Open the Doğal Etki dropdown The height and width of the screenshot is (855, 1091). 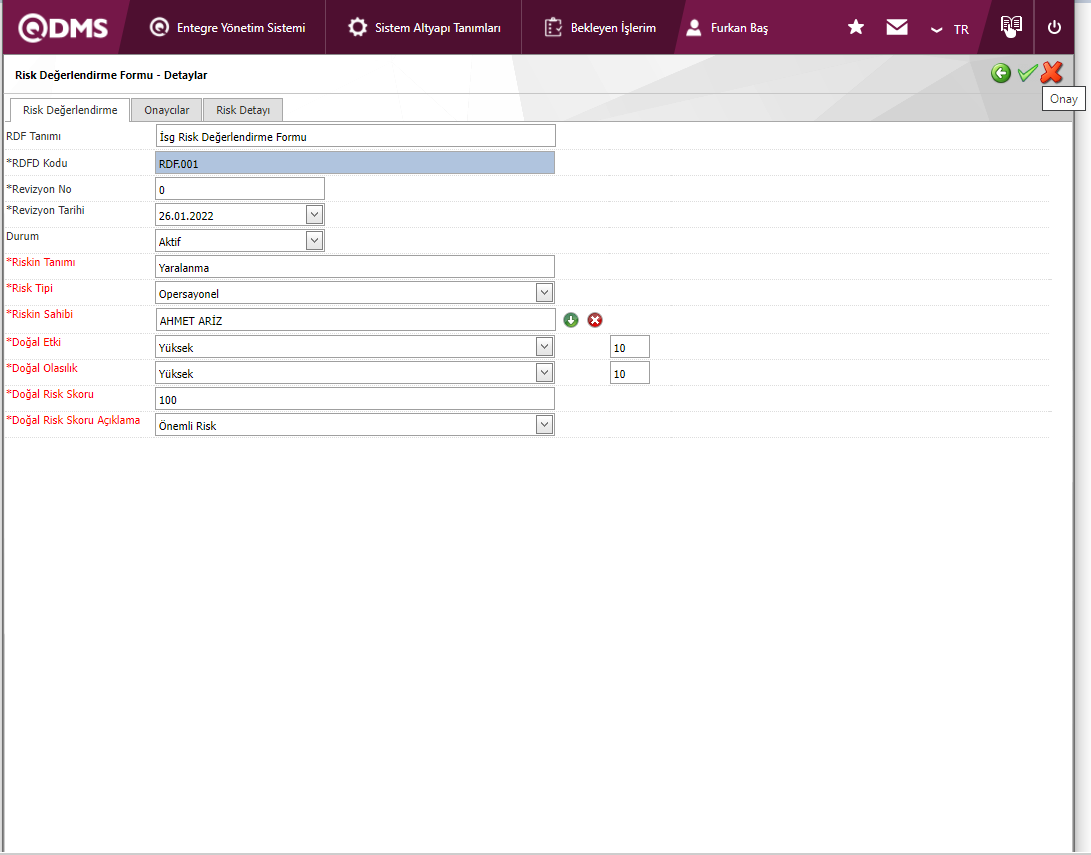point(544,347)
